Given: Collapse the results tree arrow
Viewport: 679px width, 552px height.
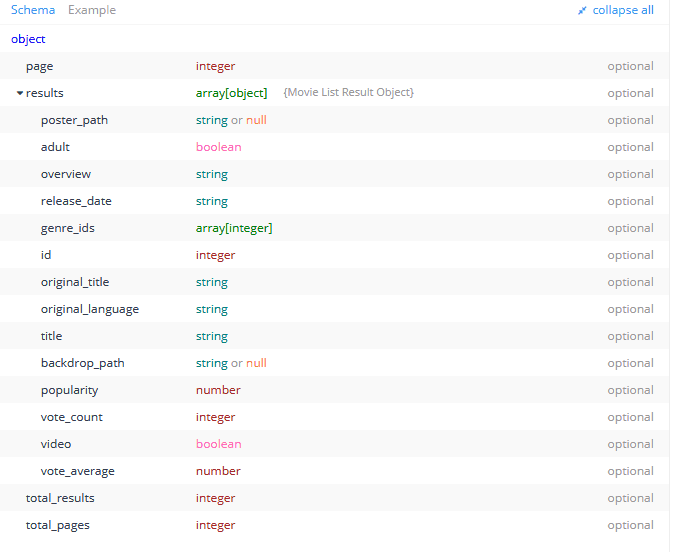Looking at the screenshot, I should coord(20,93).
